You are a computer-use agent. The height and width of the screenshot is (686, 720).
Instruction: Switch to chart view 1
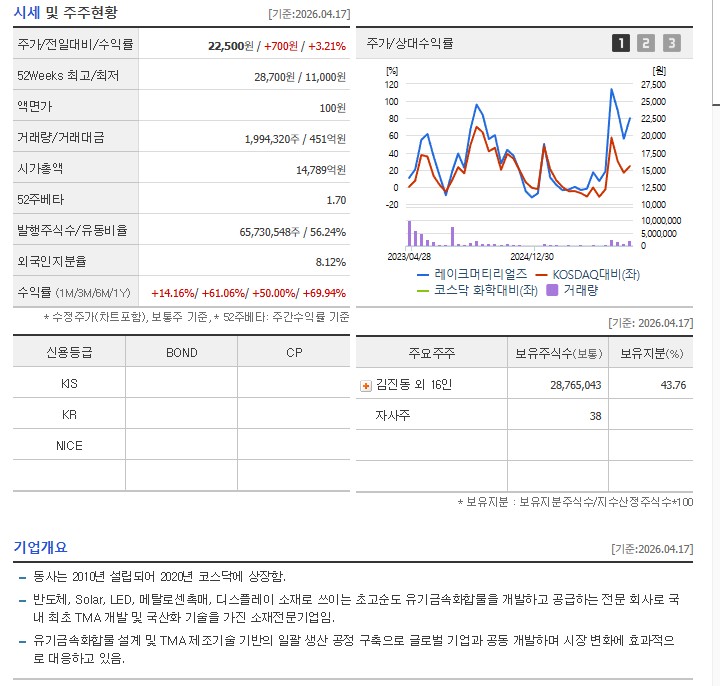click(621, 43)
